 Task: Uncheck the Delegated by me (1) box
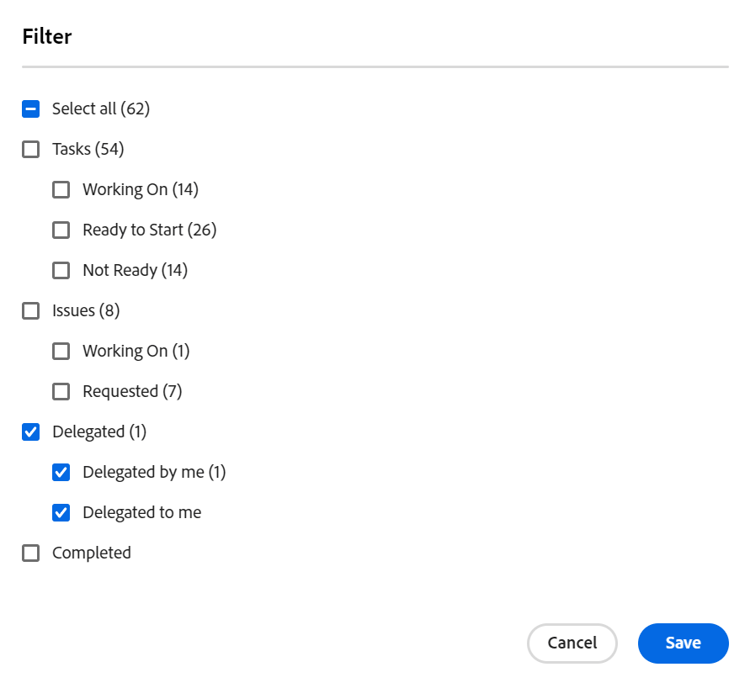pos(61,472)
